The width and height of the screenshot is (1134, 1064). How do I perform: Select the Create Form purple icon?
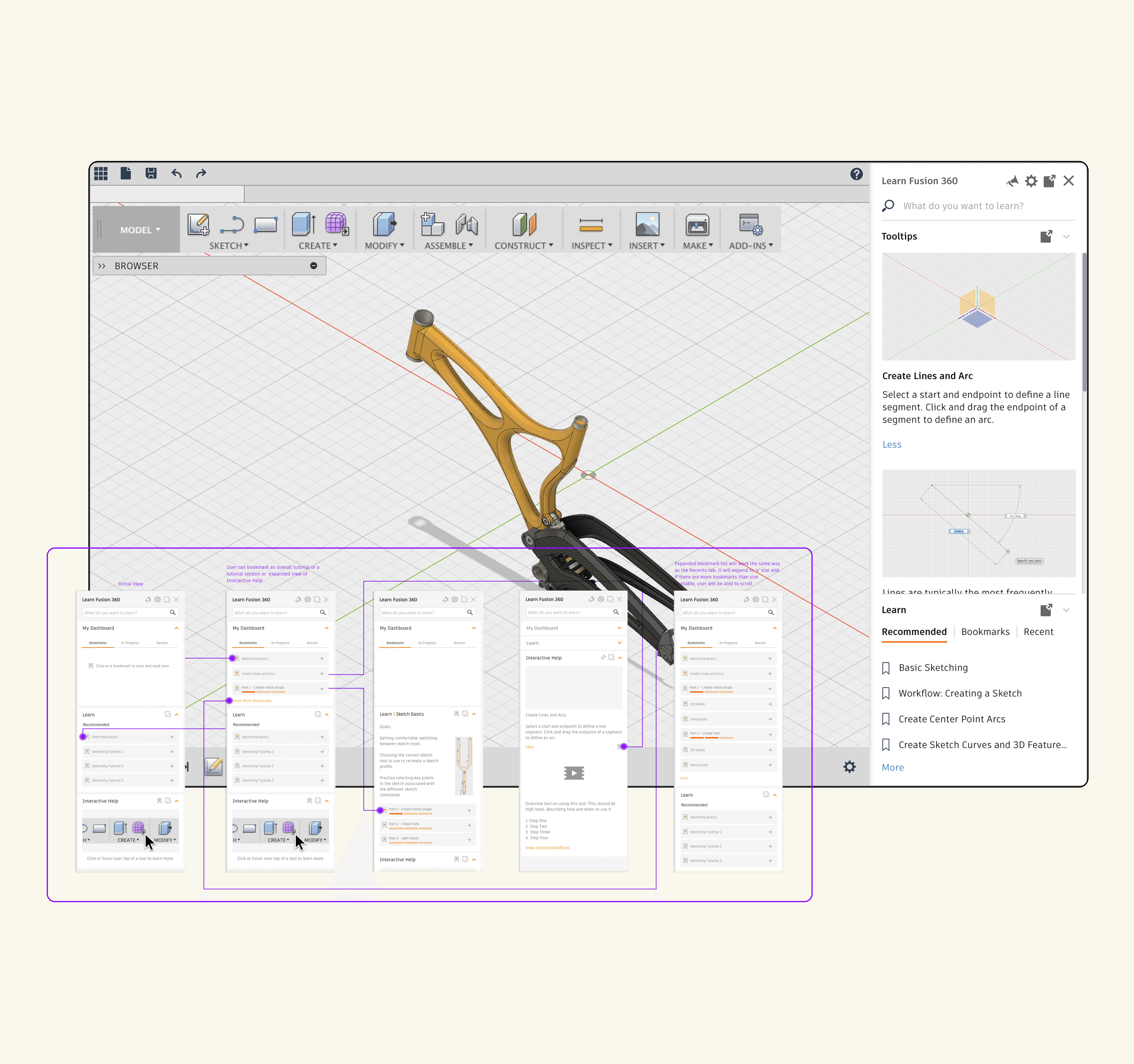coord(337,224)
